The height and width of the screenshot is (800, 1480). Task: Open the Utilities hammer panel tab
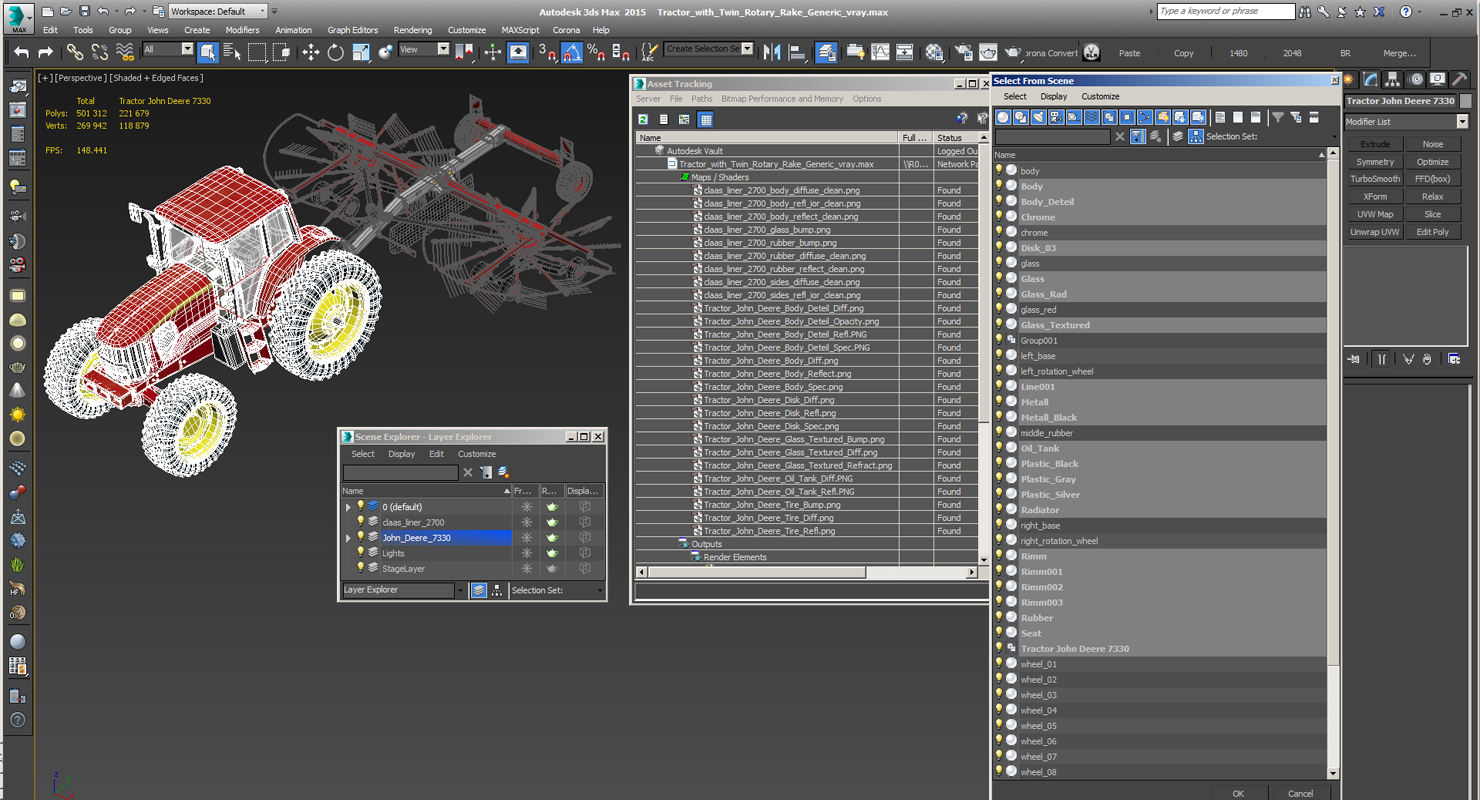pyautogui.click(x=1459, y=80)
